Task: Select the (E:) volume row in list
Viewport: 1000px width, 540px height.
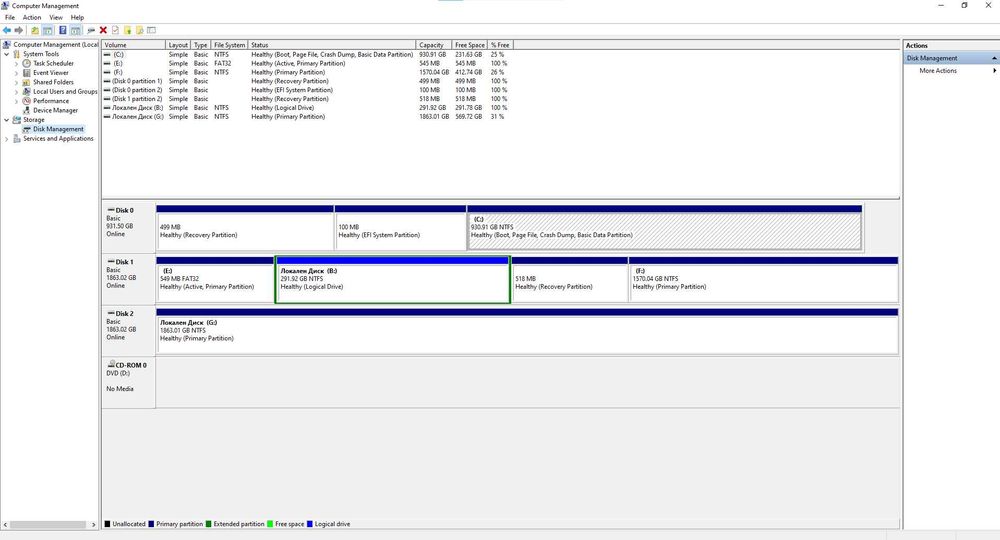Action: point(309,64)
